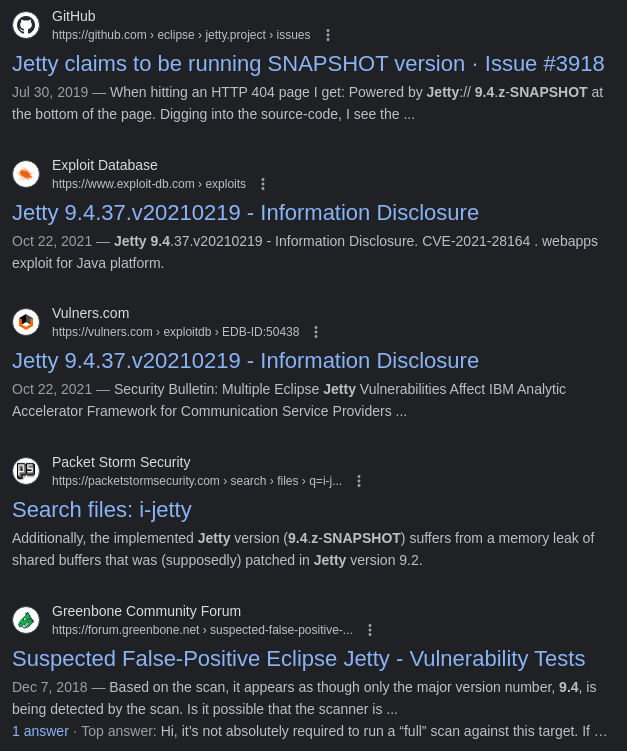The width and height of the screenshot is (627, 751).
Task: Open three-dot menu for Vulners.com result
Action: (x=316, y=332)
